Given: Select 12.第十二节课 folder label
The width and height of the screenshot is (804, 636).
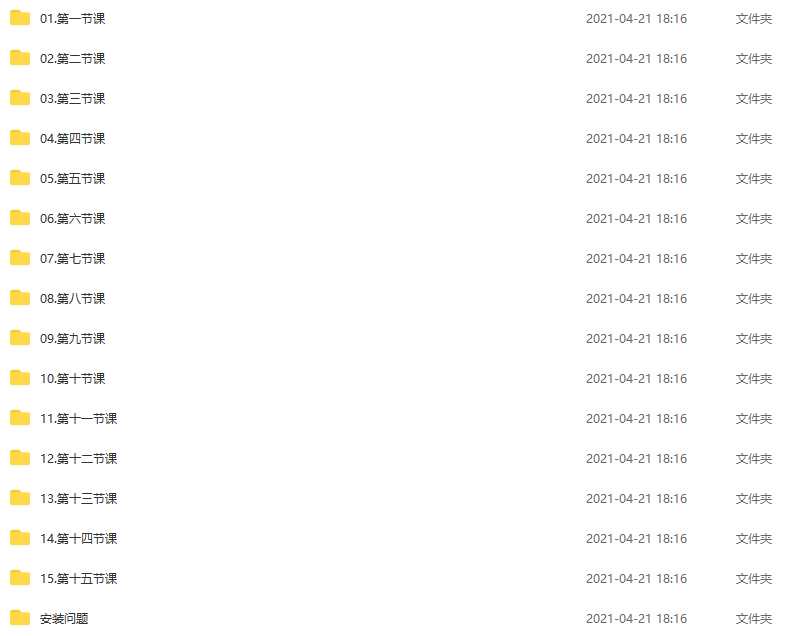Looking at the screenshot, I should click(x=79, y=459).
